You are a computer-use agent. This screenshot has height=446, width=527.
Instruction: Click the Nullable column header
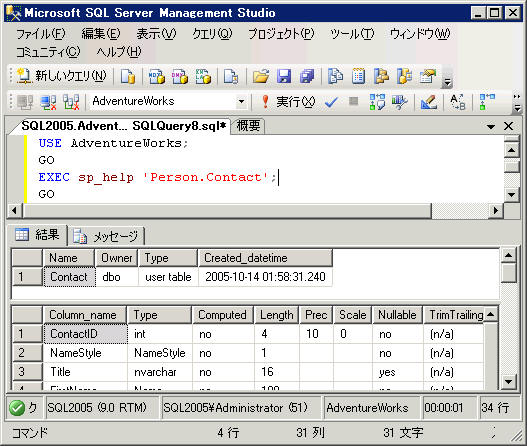[x=397, y=315]
